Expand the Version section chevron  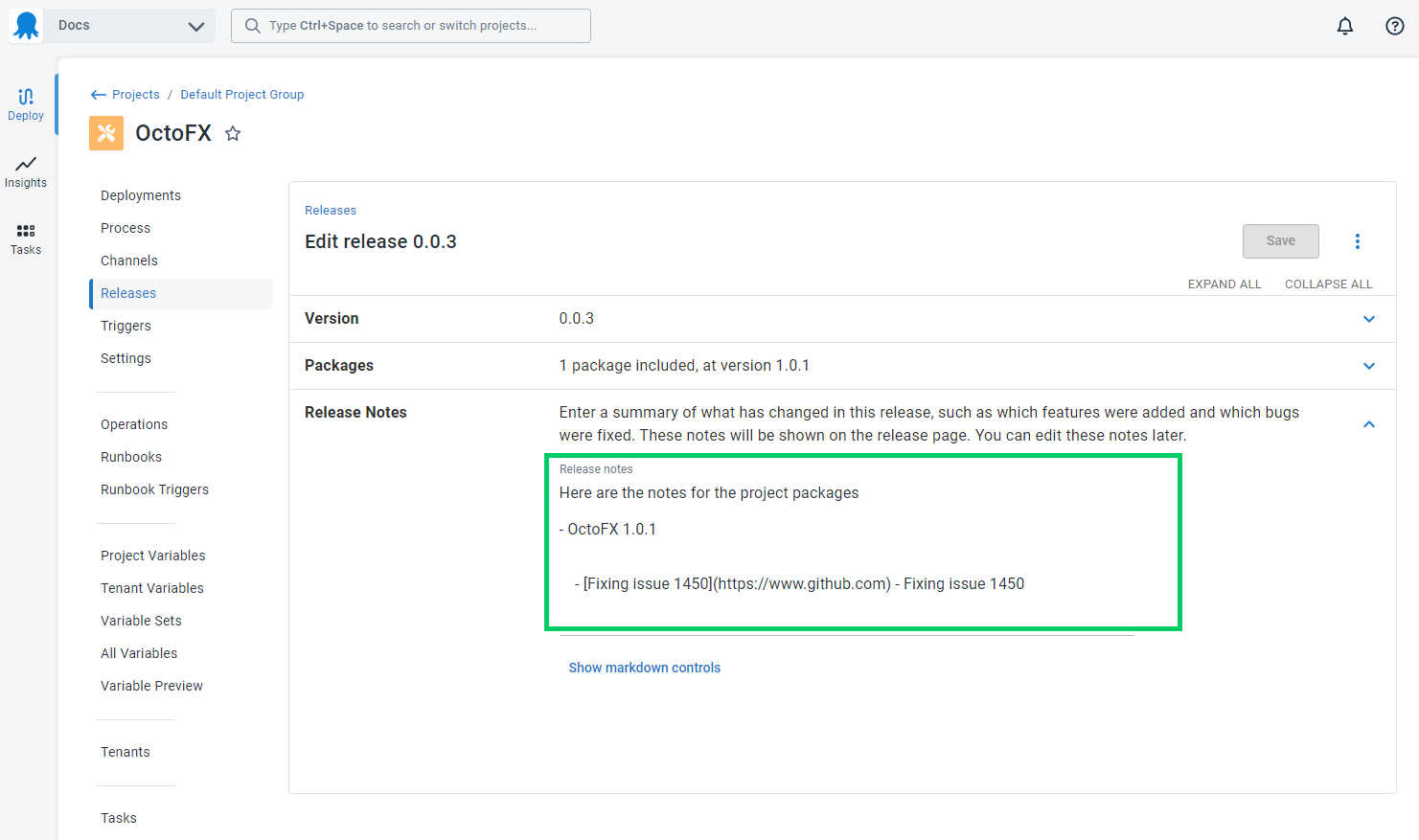point(1369,319)
